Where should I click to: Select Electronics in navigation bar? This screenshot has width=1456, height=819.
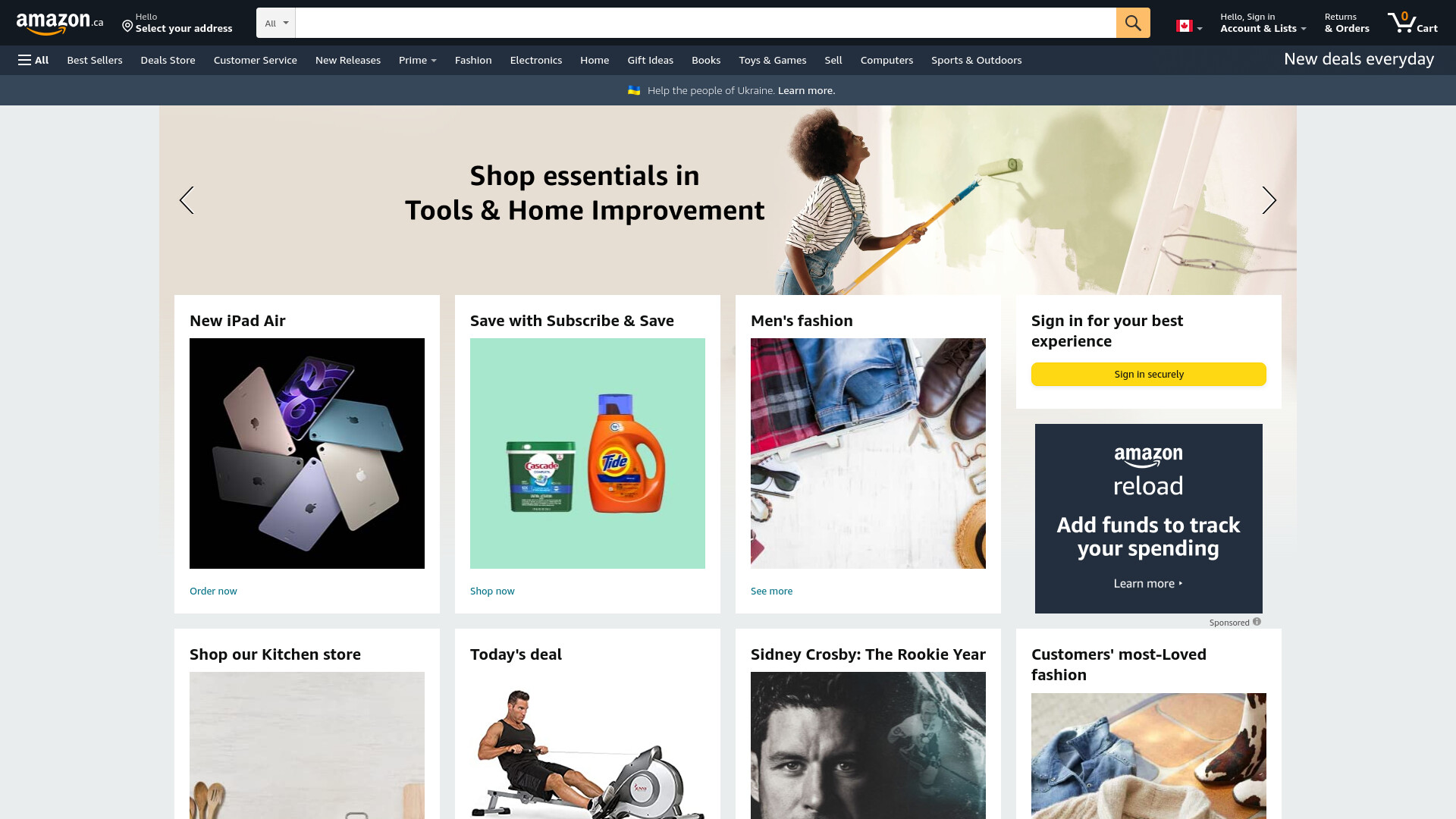(536, 60)
